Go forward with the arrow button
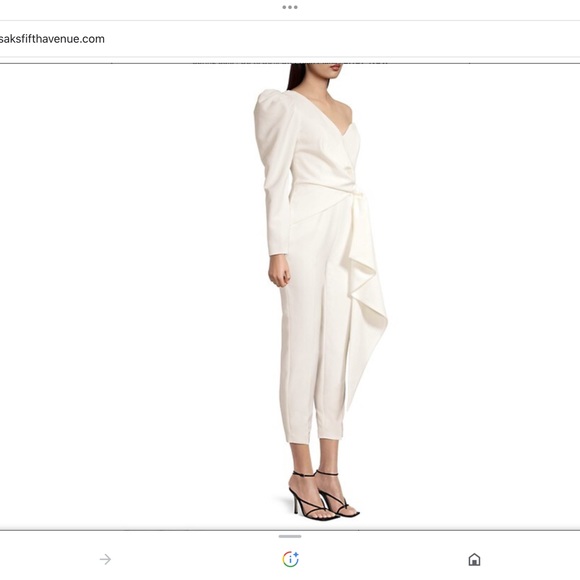580x580 pixels. tap(105, 559)
